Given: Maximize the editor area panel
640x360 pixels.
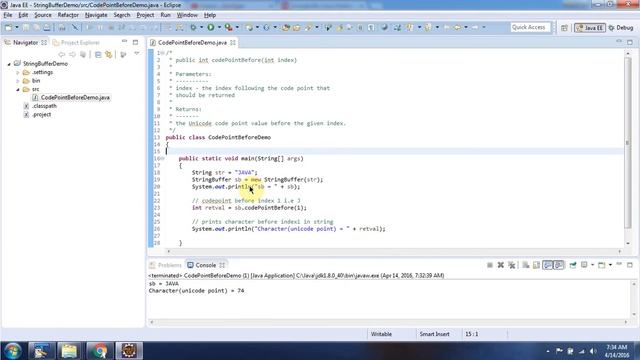Looking at the screenshot, I should (x=630, y=42).
